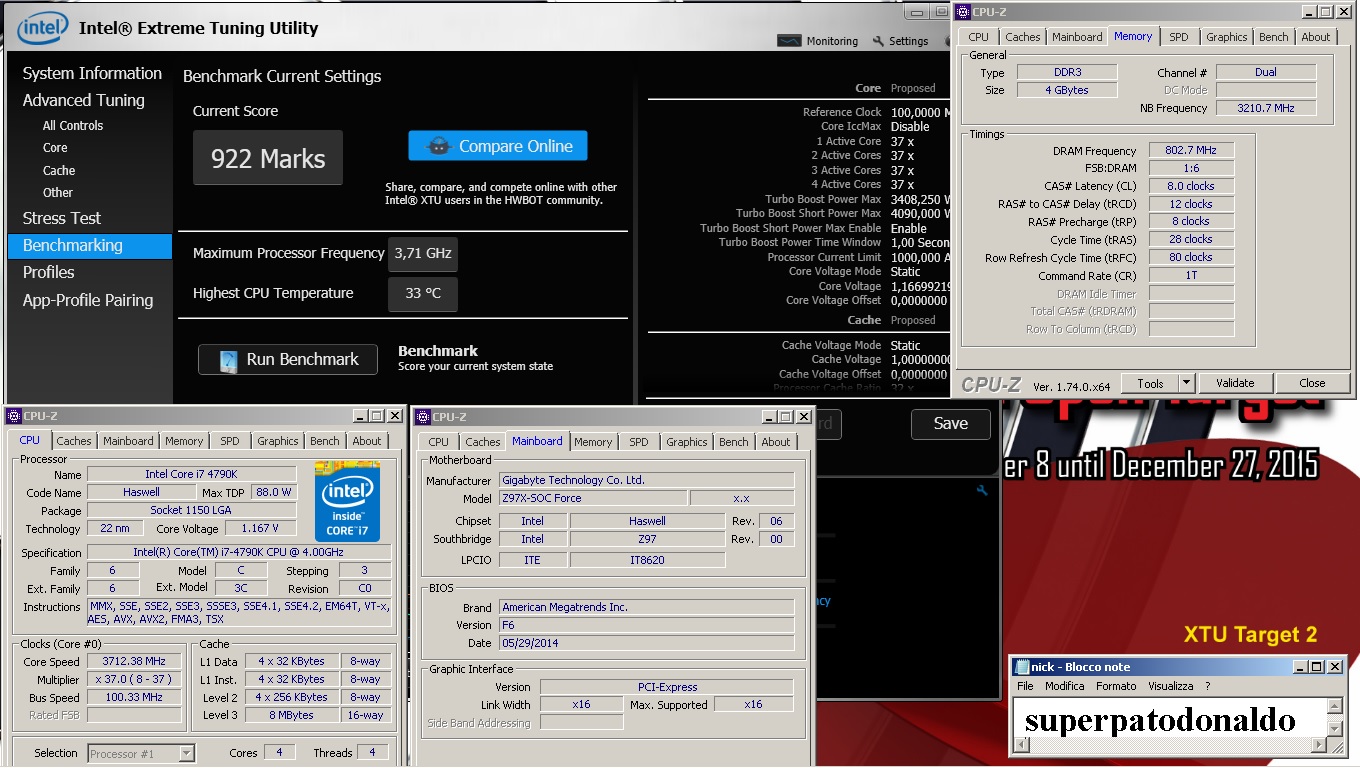Open File menu in Notepad
The height and width of the screenshot is (768, 1360).
1025,686
